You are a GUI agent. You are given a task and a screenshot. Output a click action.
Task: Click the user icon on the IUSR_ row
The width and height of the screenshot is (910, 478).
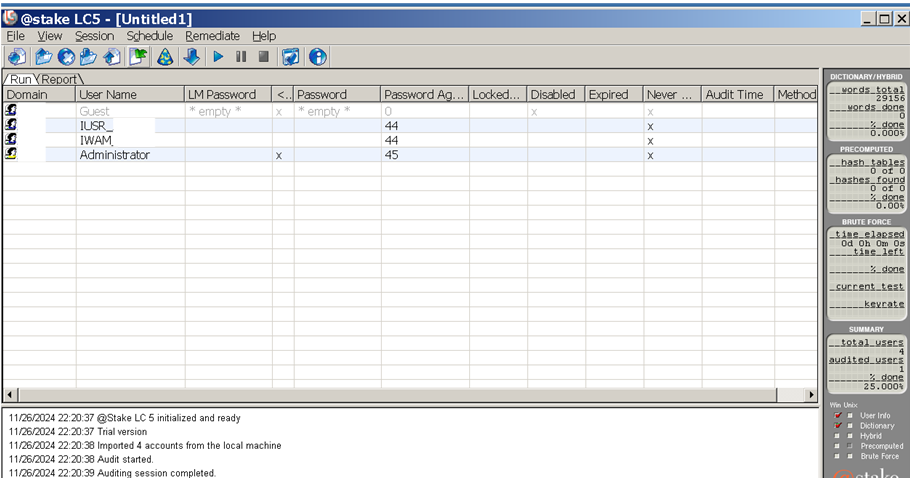tap(11, 125)
